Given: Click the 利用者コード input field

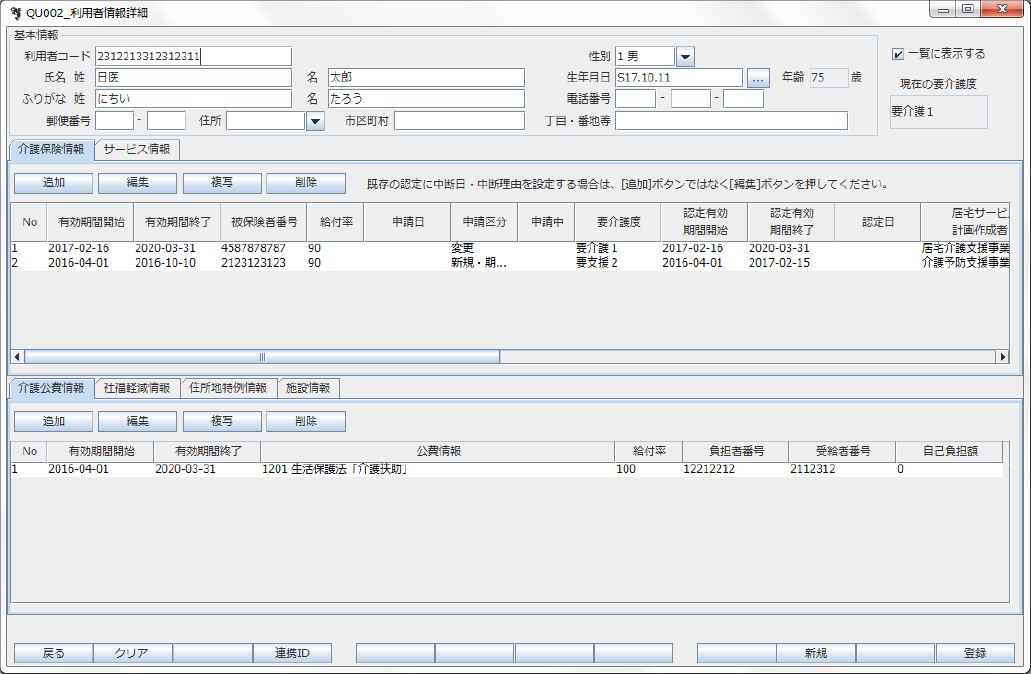Looking at the screenshot, I should point(193,57).
